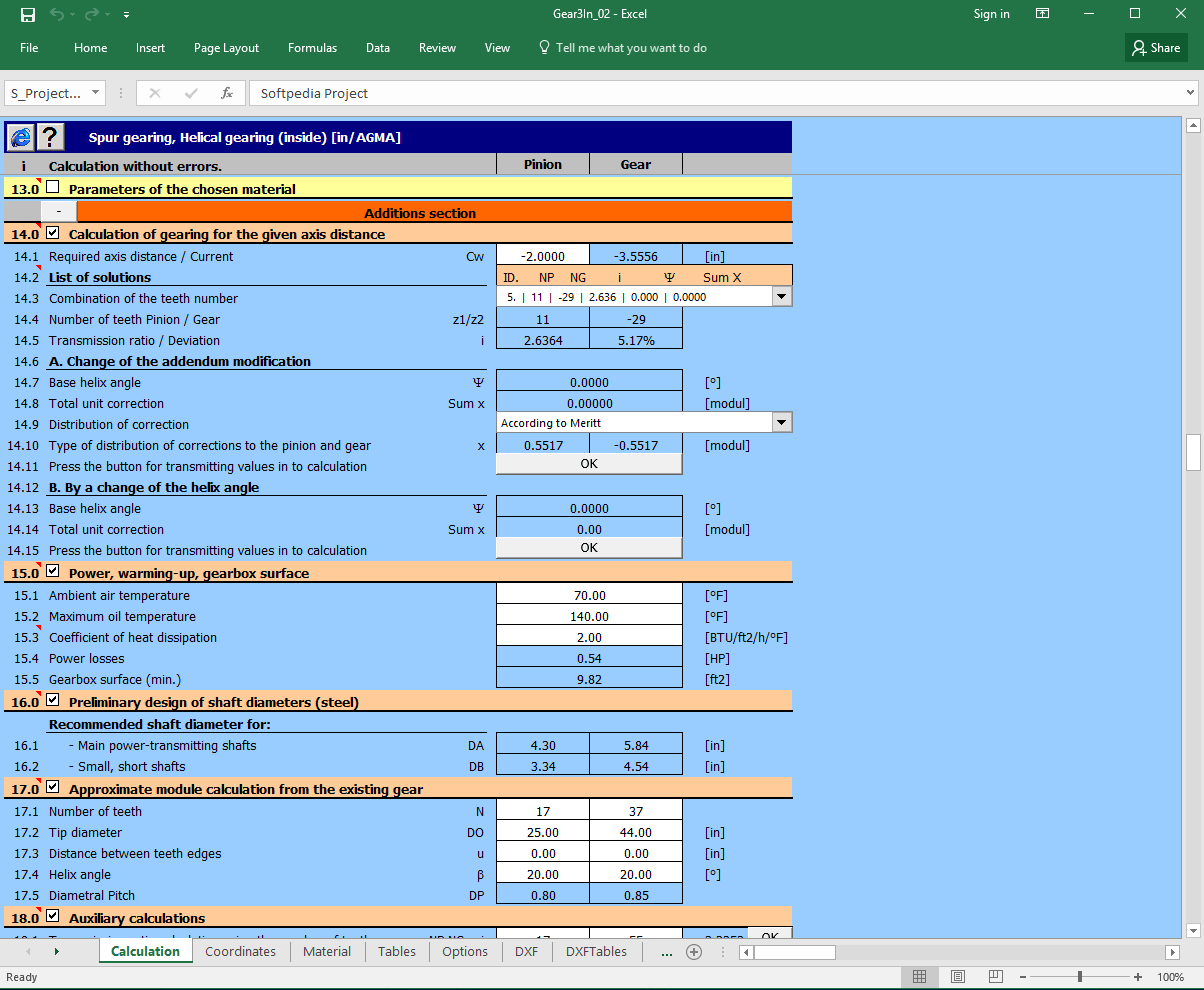Open help via the question mark icon
This screenshot has height=990, width=1204.
click(x=52, y=137)
